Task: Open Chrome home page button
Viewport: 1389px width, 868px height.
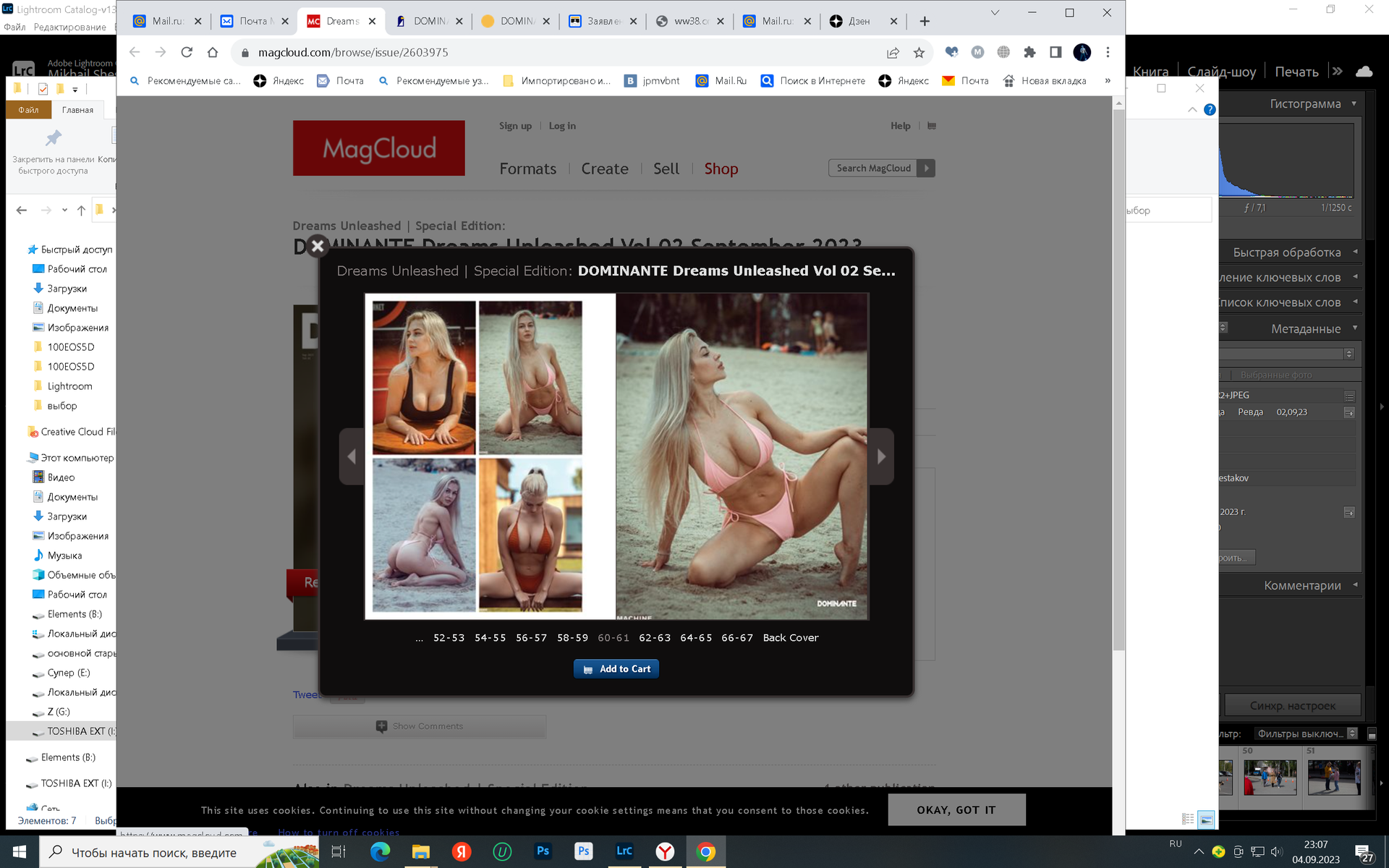Action: [213, 52]
